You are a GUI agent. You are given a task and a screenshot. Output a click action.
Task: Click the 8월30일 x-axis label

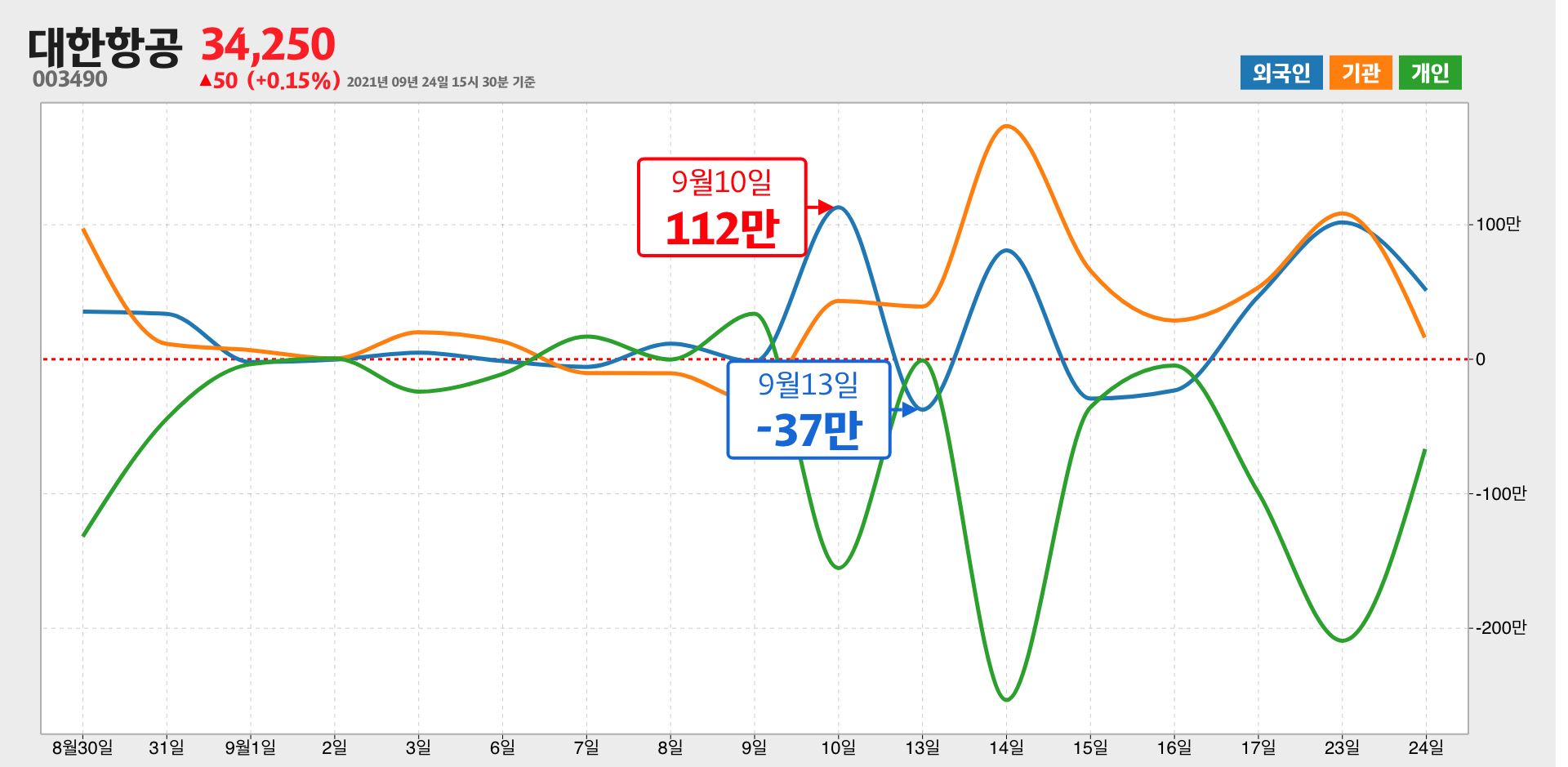(x=82, y=747)
